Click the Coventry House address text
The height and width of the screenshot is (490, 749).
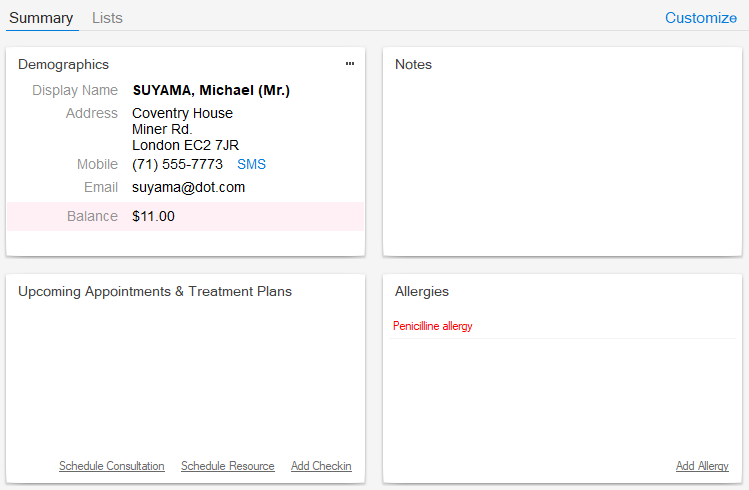(182, 113)
